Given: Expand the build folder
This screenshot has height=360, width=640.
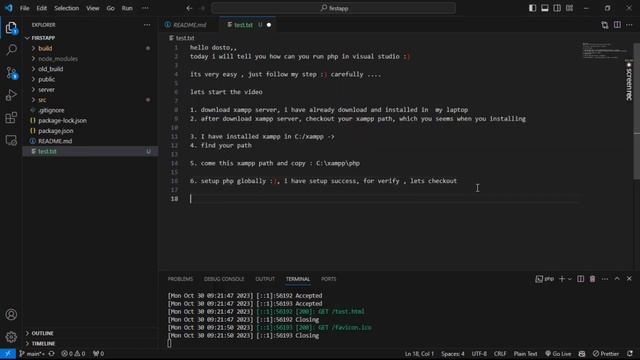Looking at the screenshot, I should click(91, 48).
